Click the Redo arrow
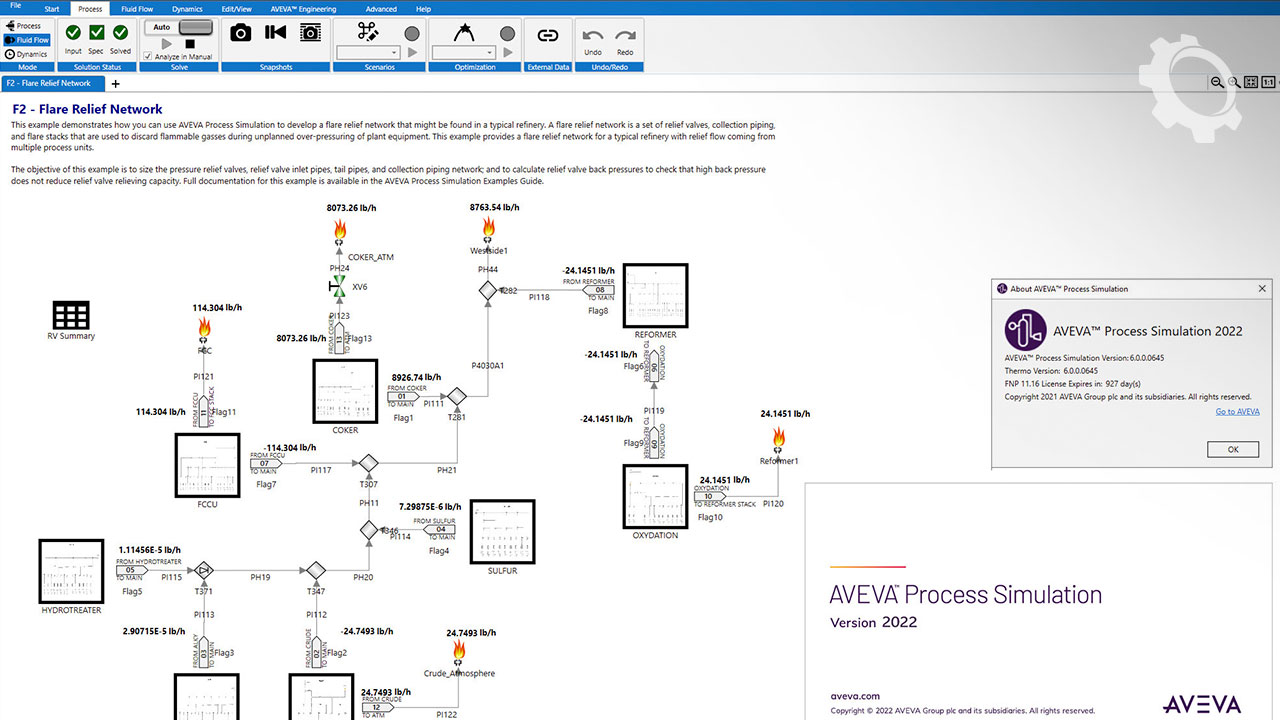This screenshot has height=720, width=1280. point(625,36)
